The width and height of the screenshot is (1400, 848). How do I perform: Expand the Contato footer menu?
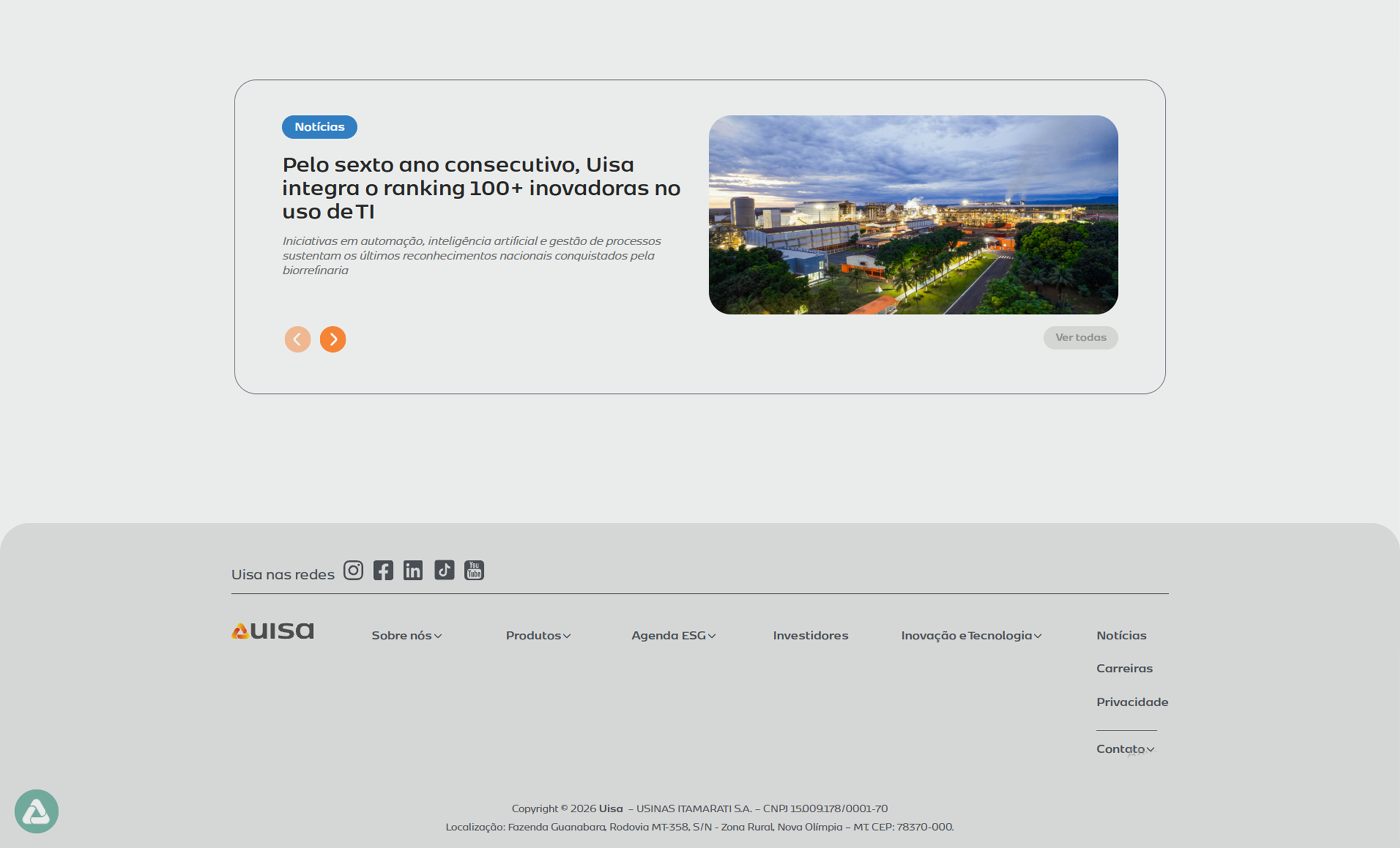(1124, 749)
